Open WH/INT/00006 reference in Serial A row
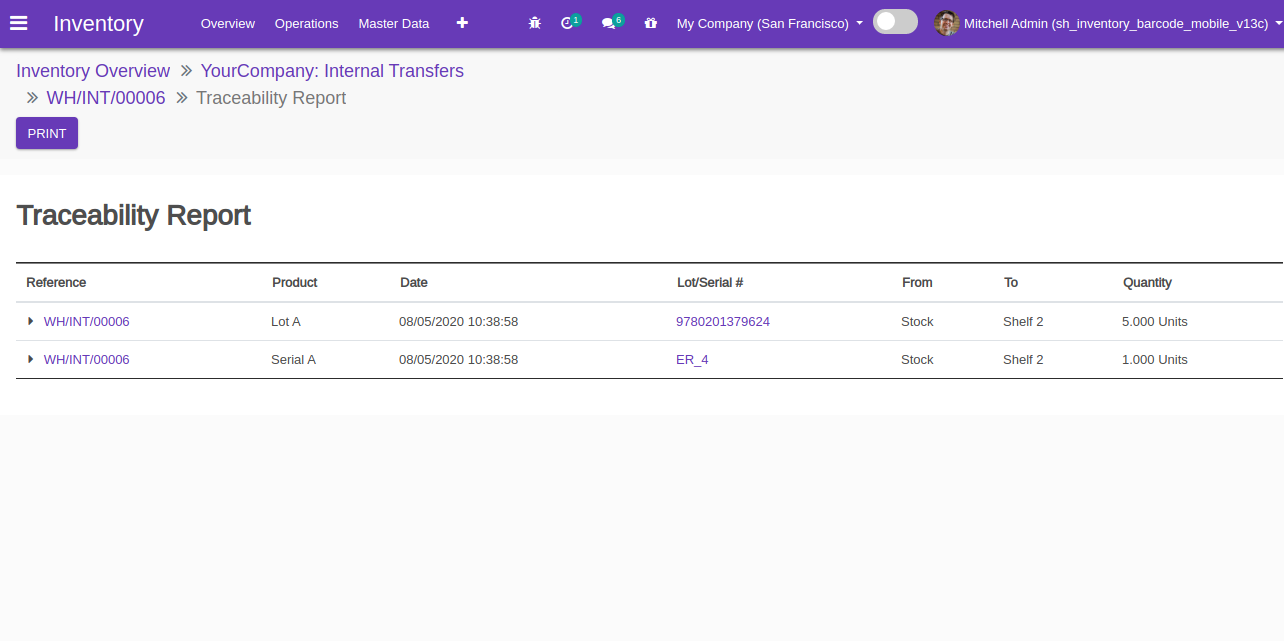This screenshot has height=641, width=1284. (x=87, y=360)
